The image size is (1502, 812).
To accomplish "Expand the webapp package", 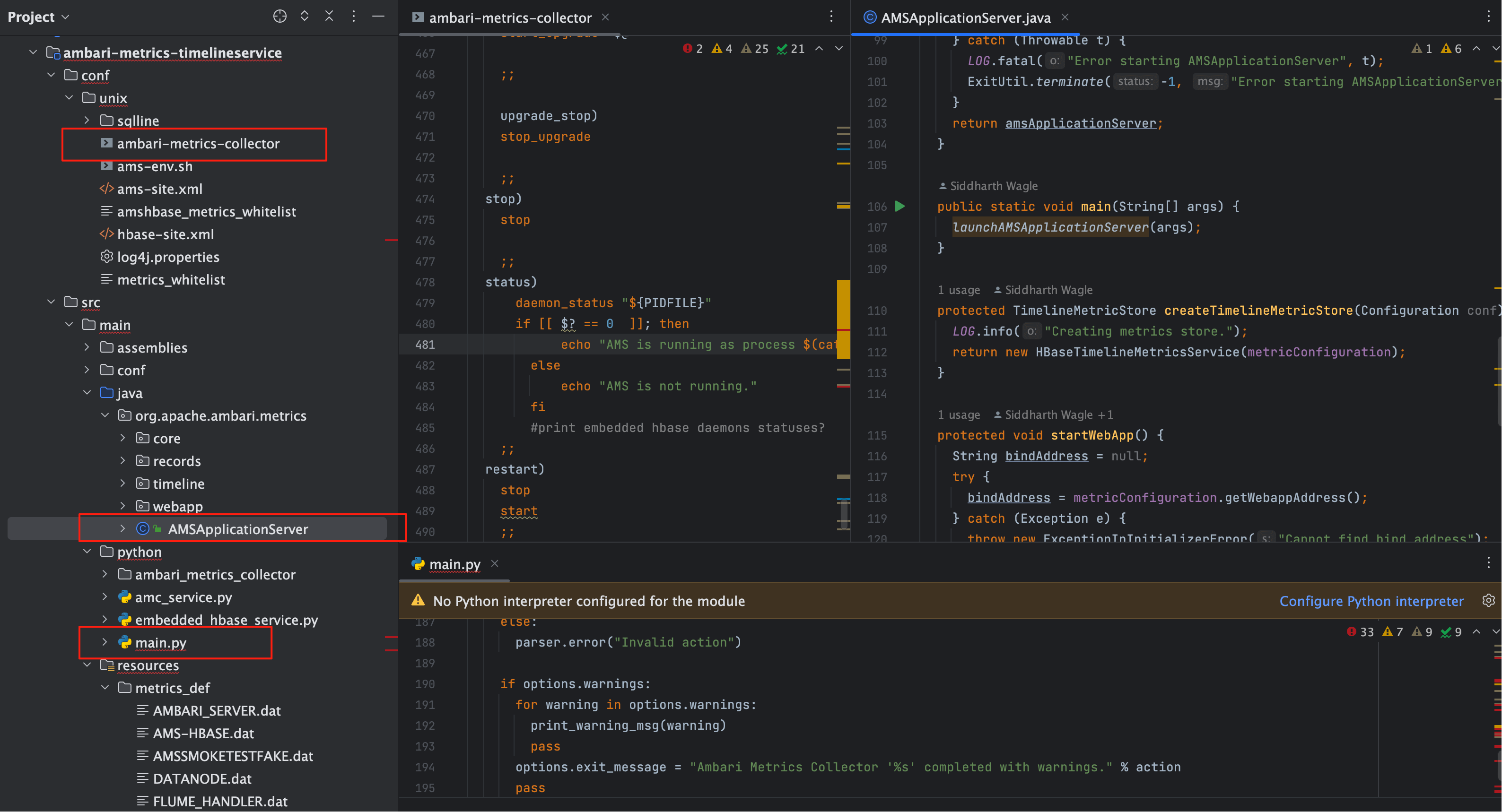I will [122, 506].
